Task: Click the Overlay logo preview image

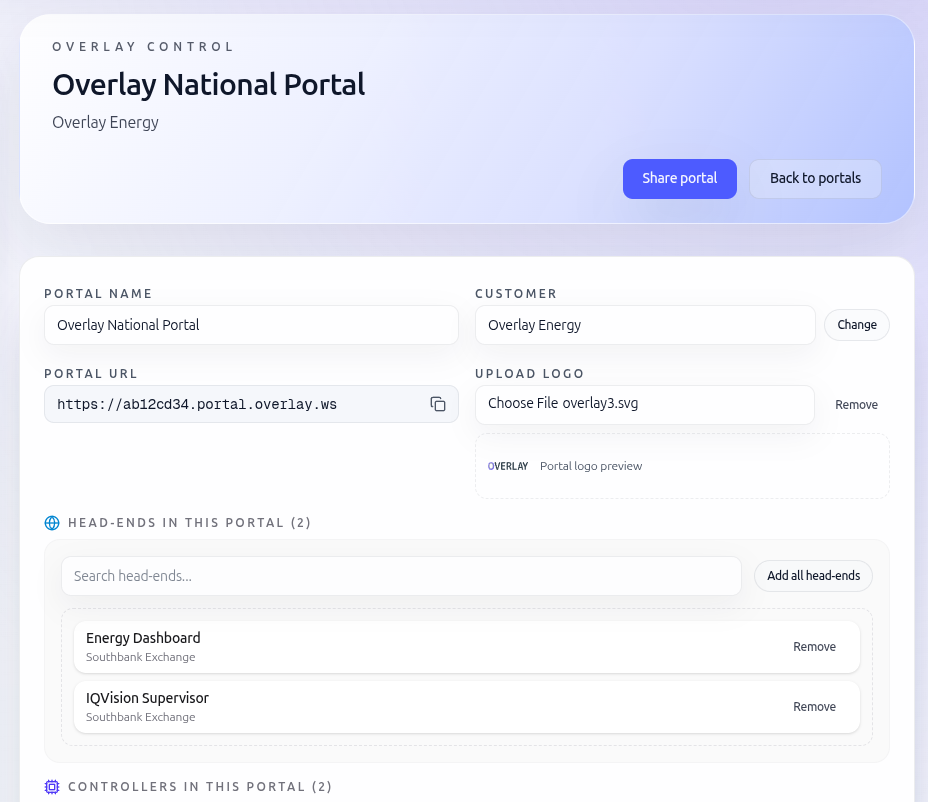Action: click(508, 466)
